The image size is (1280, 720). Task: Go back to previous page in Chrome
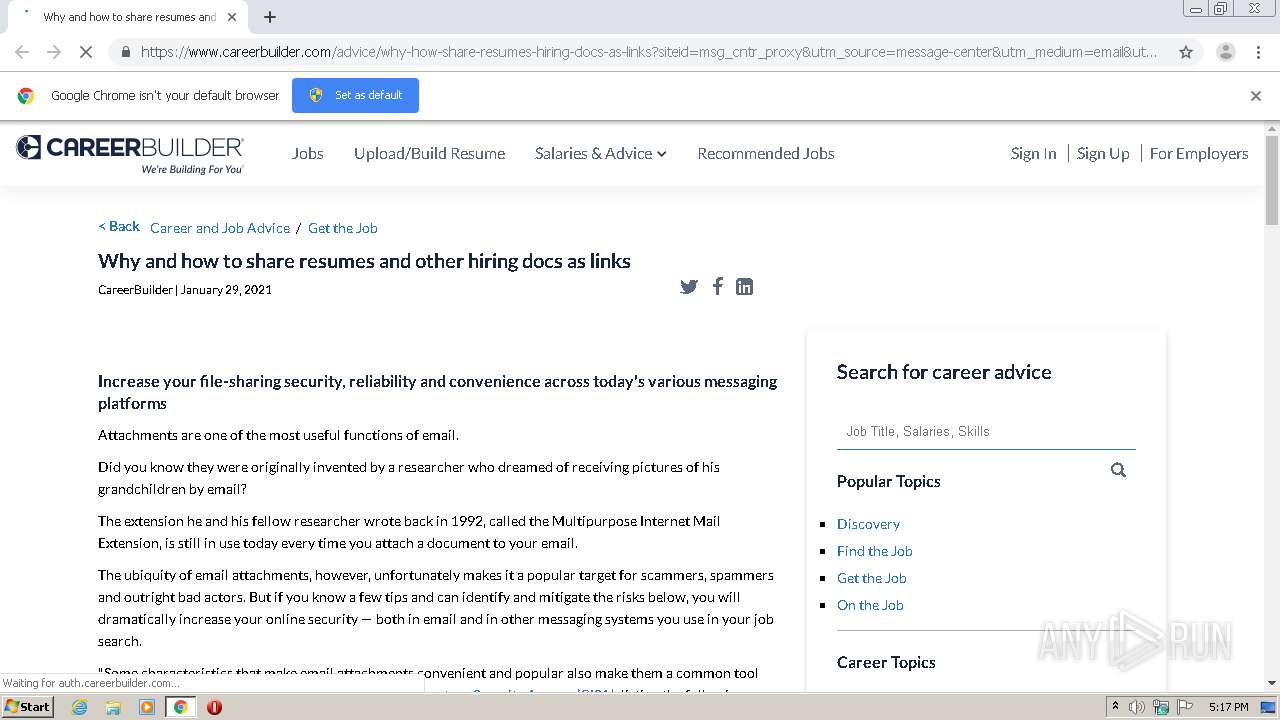(22, 52)
